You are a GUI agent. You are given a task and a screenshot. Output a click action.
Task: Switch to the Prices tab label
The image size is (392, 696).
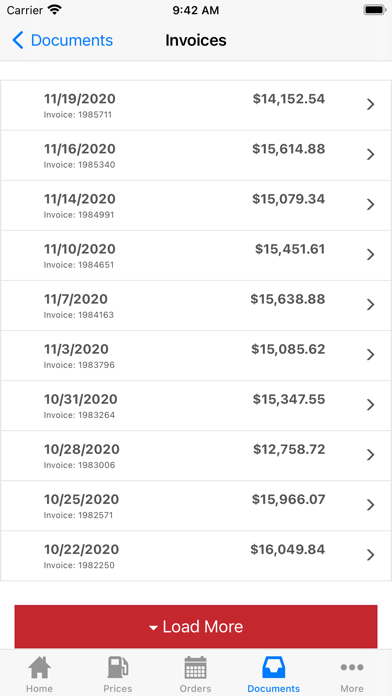(118, 688)
